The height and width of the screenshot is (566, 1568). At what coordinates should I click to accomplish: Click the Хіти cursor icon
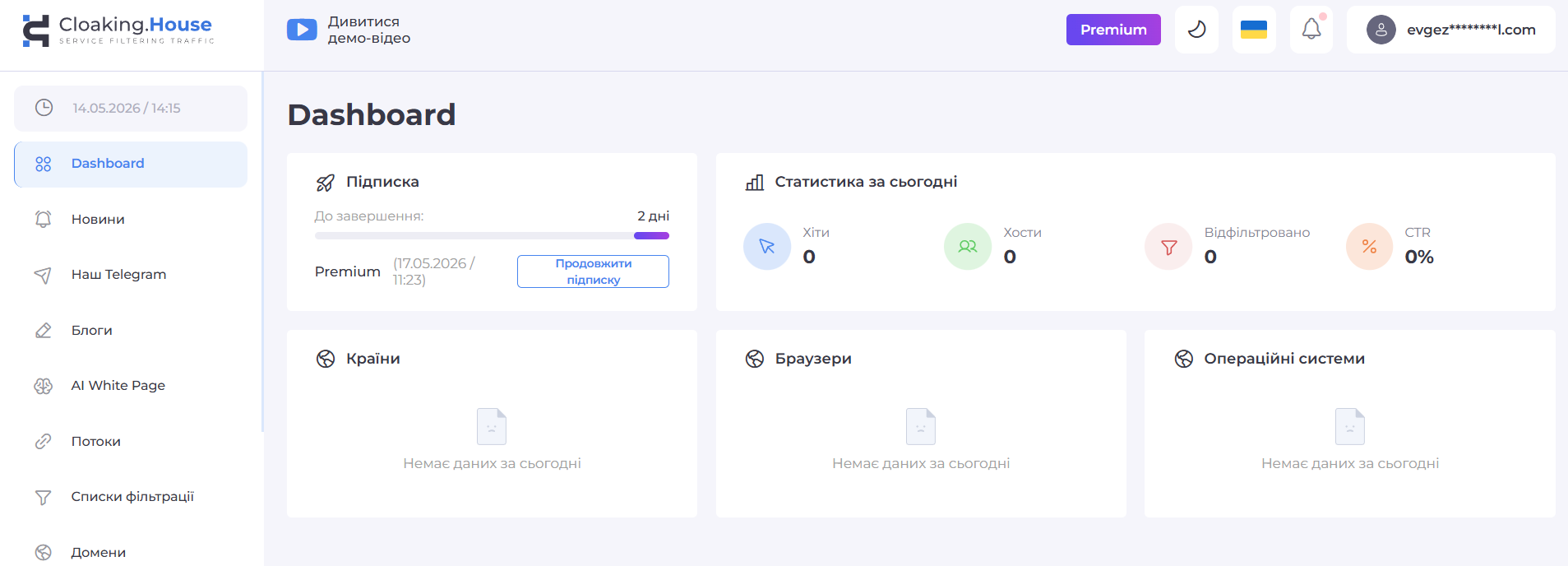point(767,246)
